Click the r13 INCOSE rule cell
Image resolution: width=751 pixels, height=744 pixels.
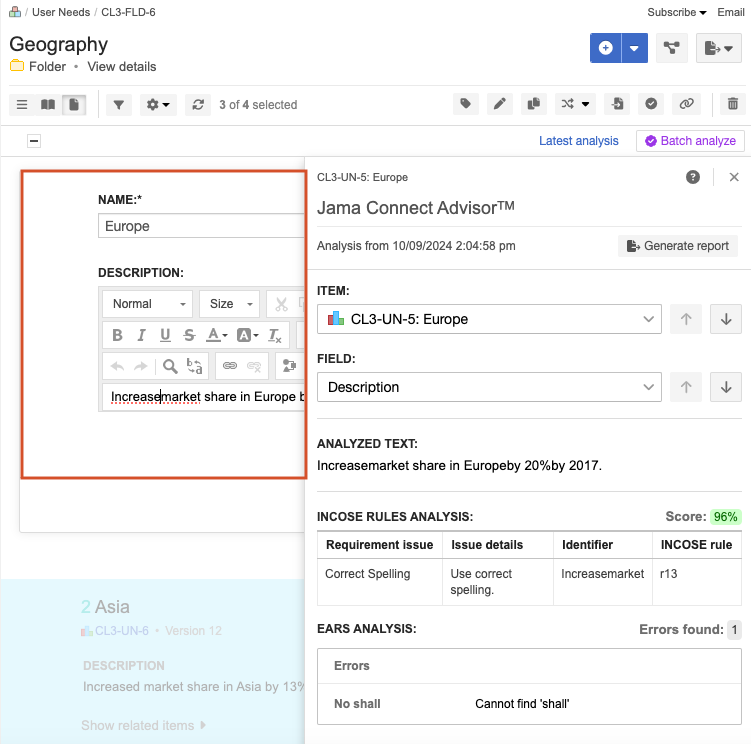697,582
